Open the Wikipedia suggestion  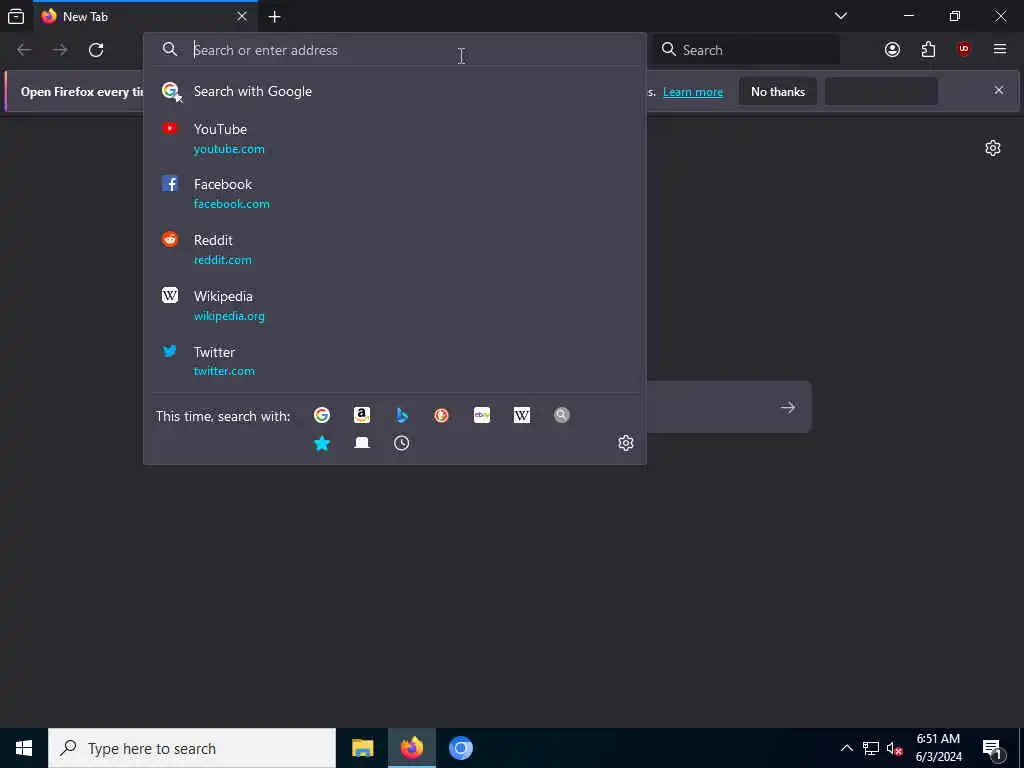pyautogui.click(x=394, y=306)
